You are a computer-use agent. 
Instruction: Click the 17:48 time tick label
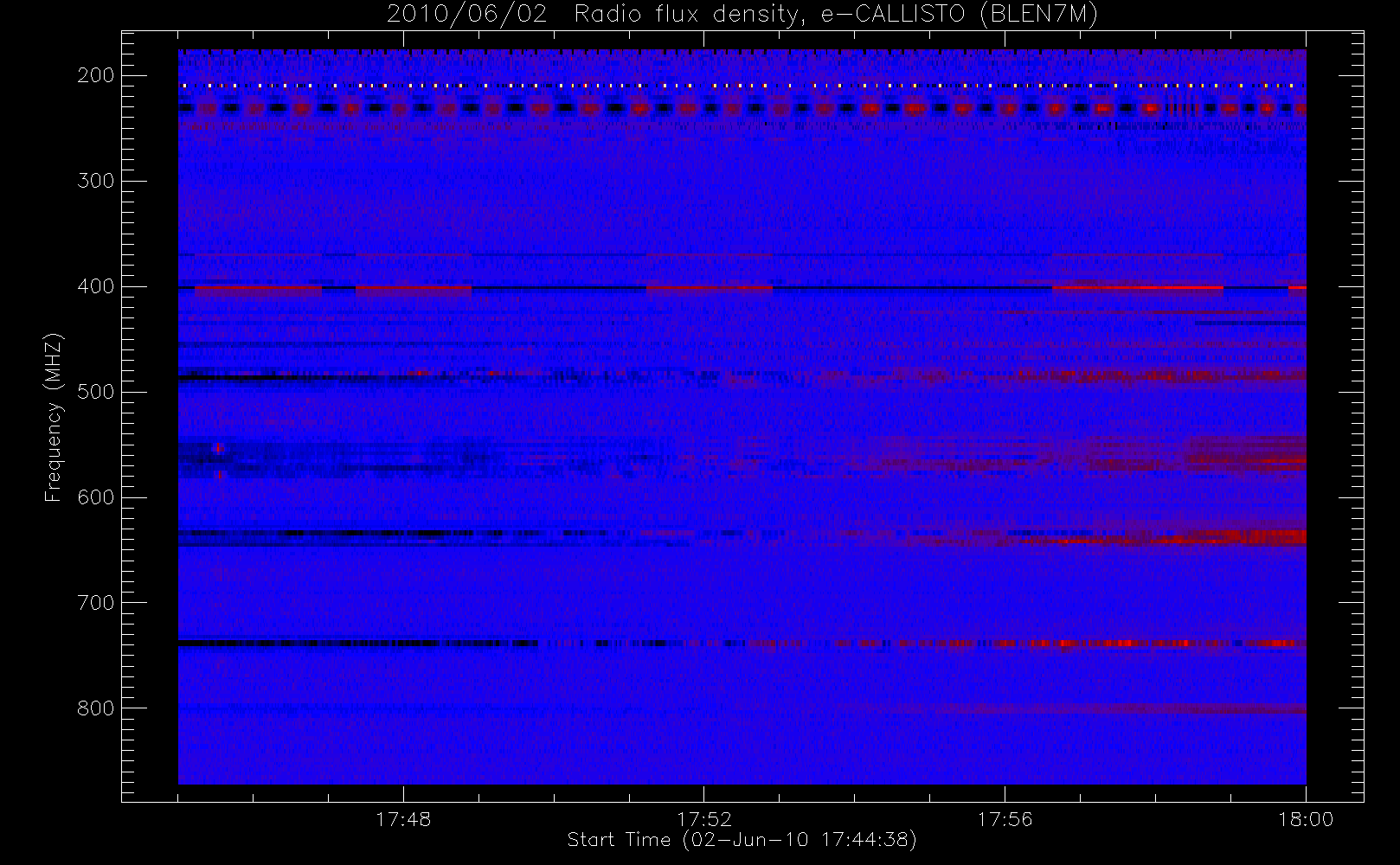[403, 819]
